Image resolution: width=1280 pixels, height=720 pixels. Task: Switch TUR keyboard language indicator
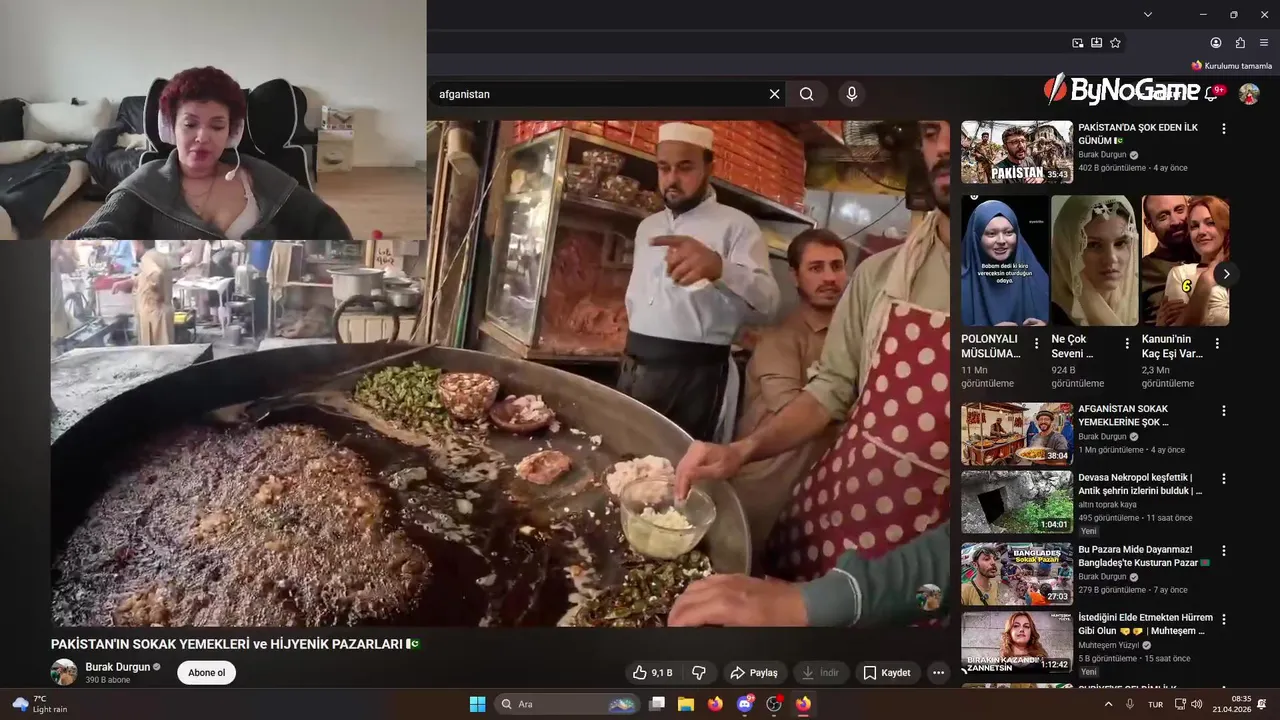point(1155,704)
